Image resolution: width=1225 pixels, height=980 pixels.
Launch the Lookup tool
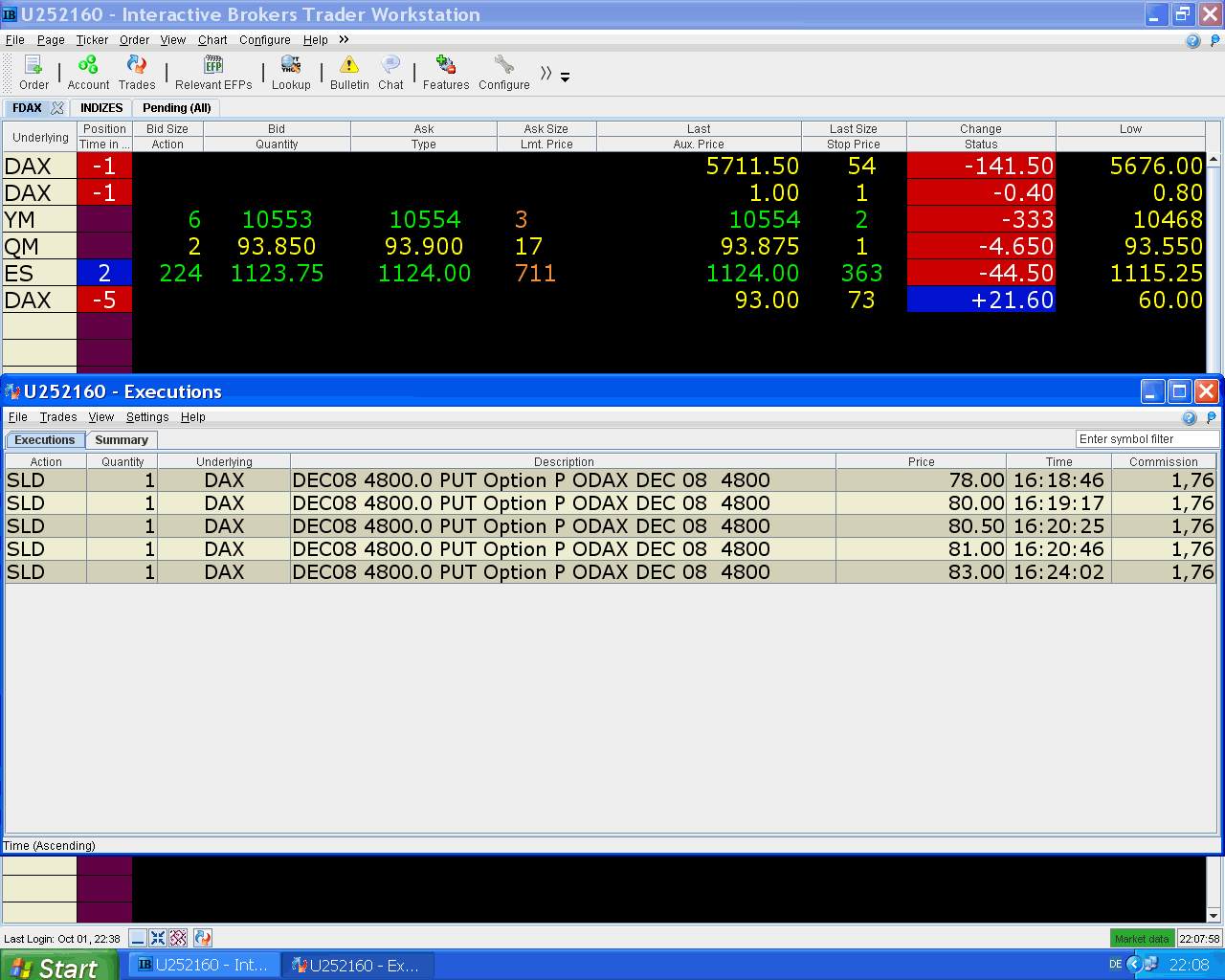291,73
